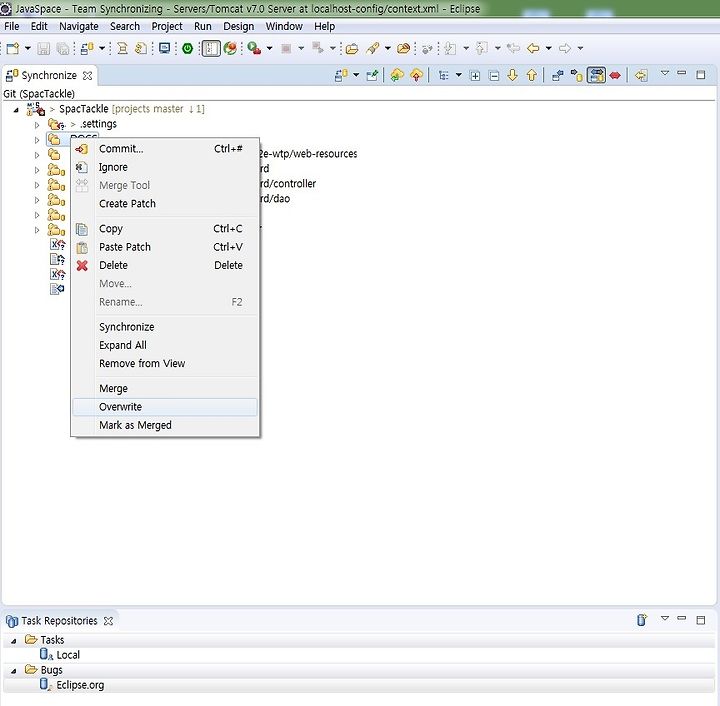Image resolution: width=720 pixels, height=706 pixels.
Task: Open the dropdown next to New wizard icon
Action: [28, 48]
